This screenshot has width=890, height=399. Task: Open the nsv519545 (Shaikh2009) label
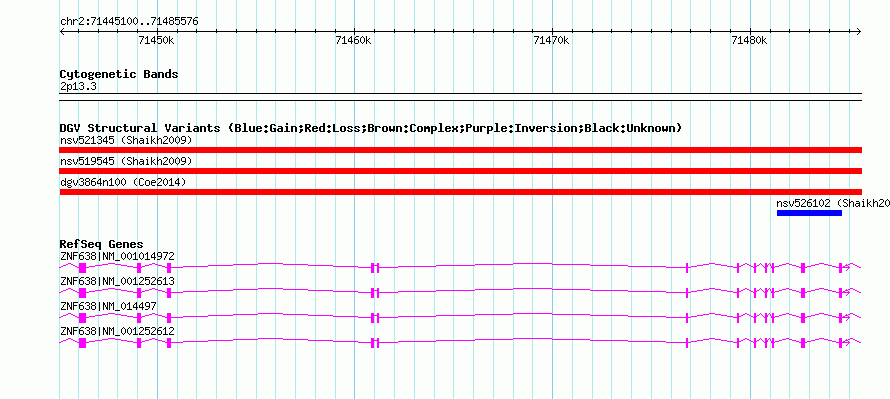pyautogui.click(x=126, y=161)
